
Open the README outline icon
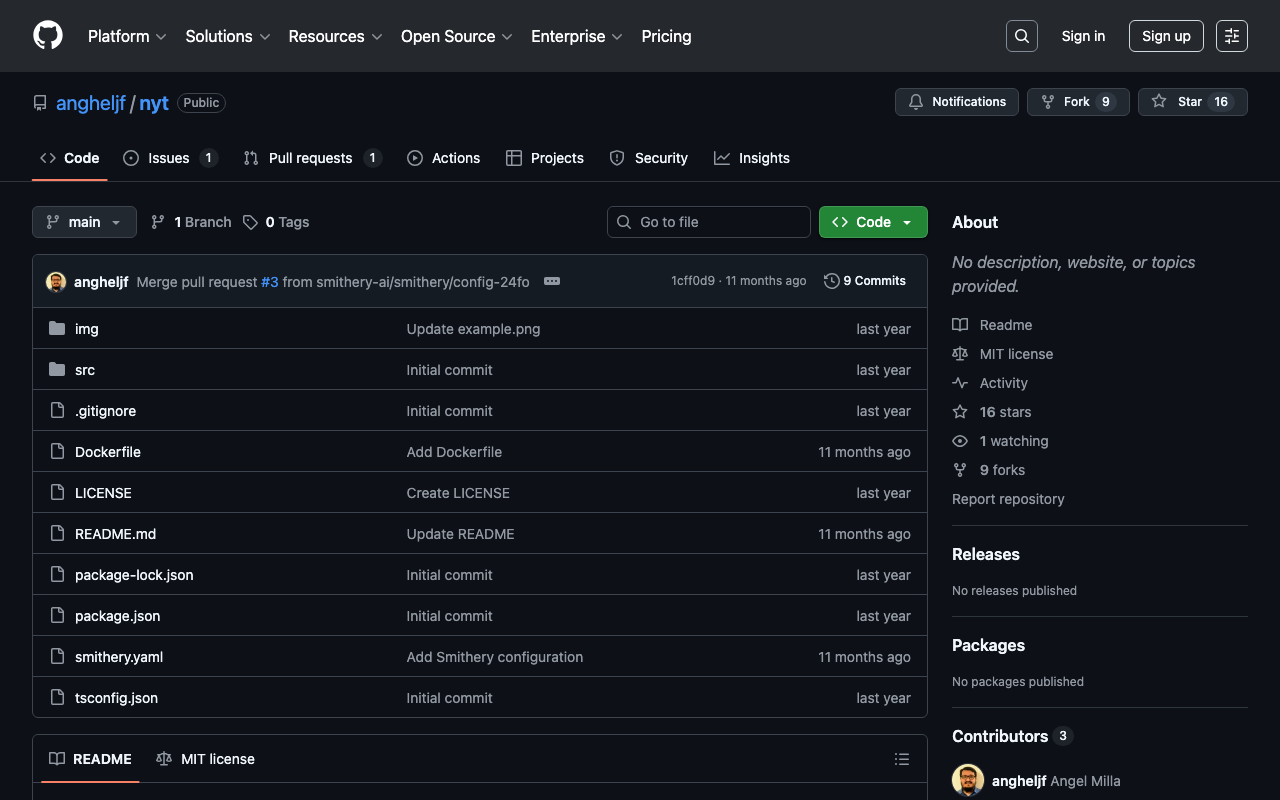(901, 759)
